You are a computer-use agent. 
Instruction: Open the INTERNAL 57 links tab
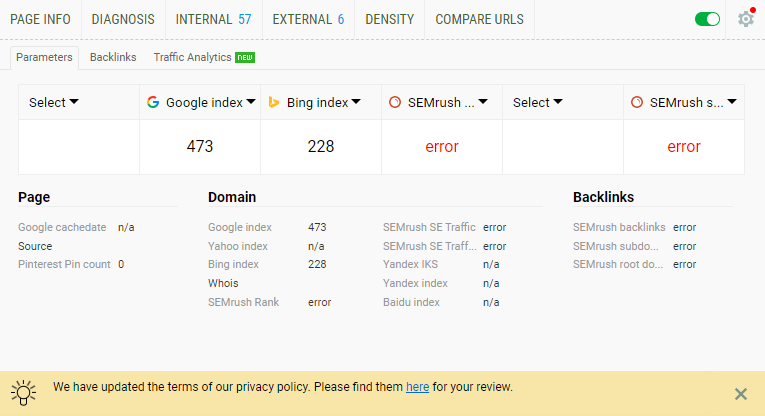[214, 20]
